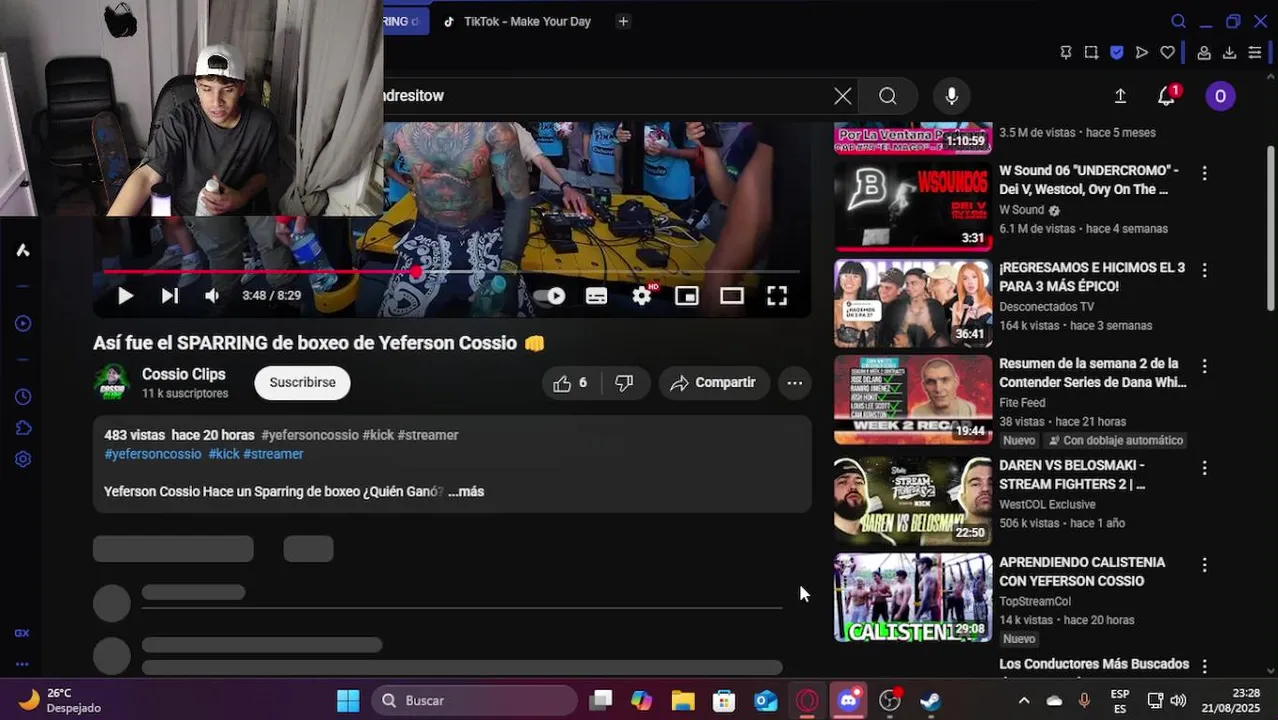Expand description with ...más
This screenshot has height=720, width=1278.
point(466,492)
